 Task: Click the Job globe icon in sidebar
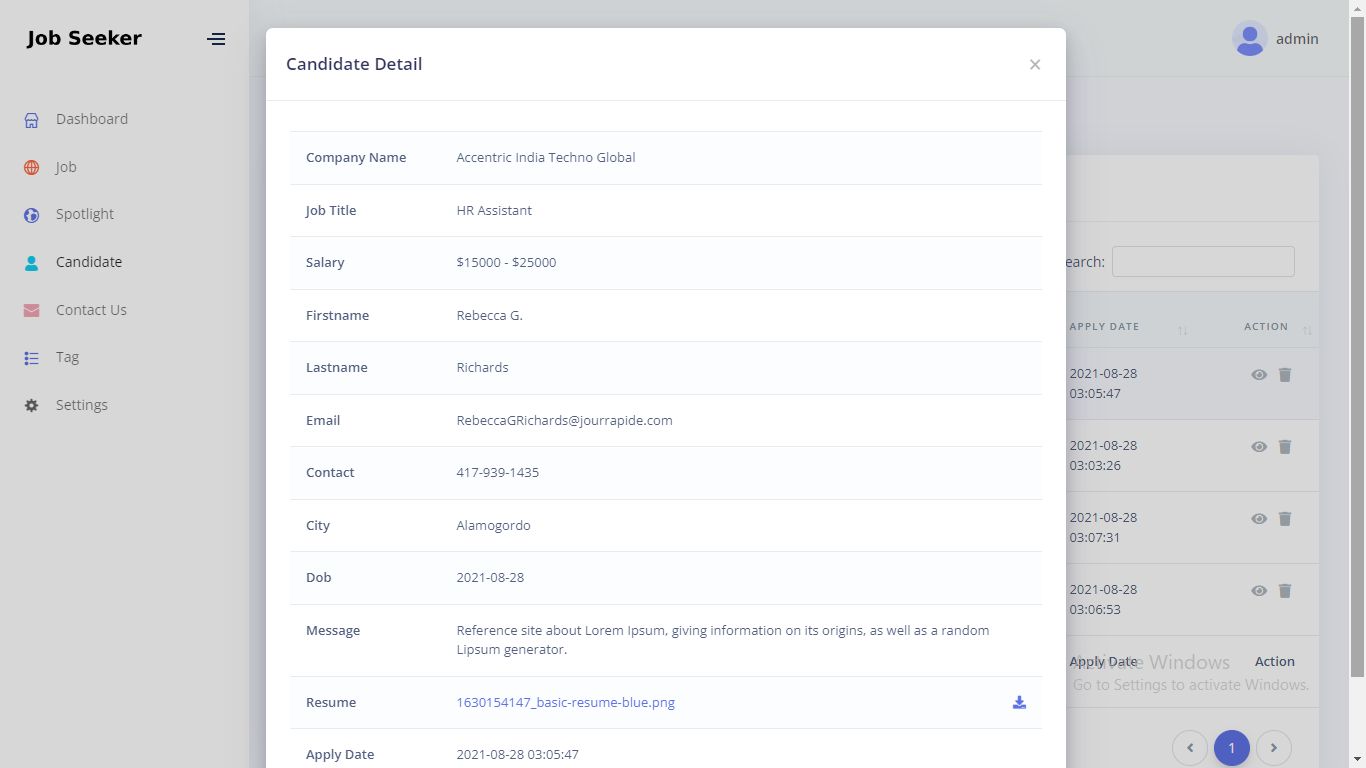[x=32, y=168]
